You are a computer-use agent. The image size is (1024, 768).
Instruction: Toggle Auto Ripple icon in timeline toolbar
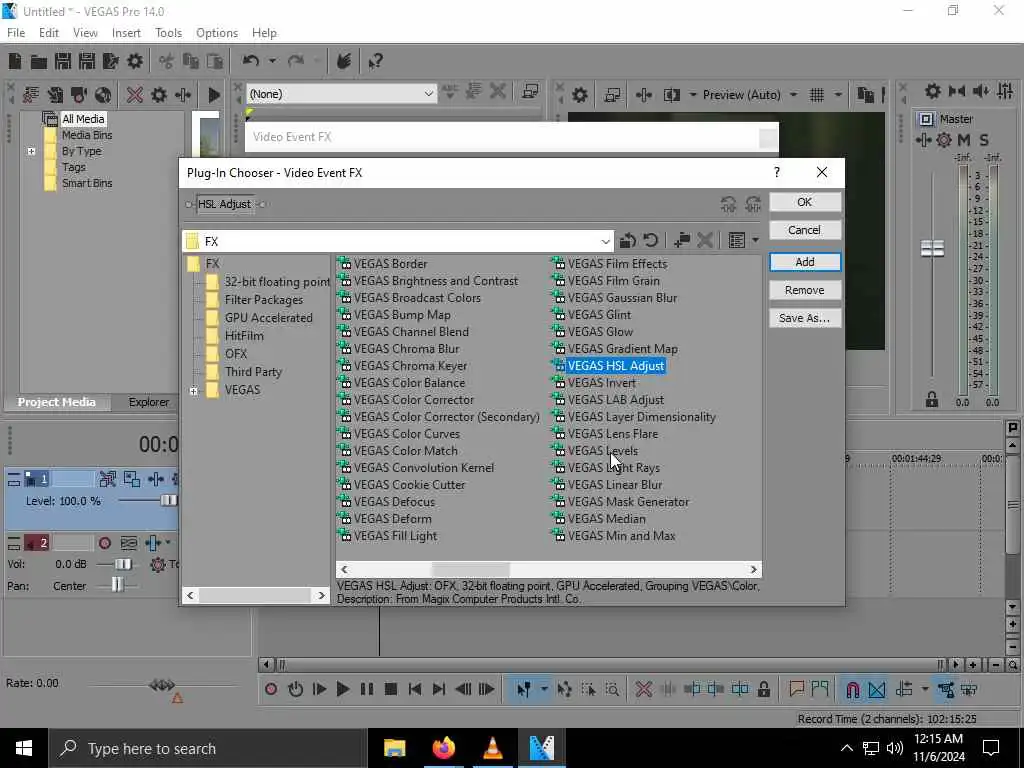click(904, 690)
